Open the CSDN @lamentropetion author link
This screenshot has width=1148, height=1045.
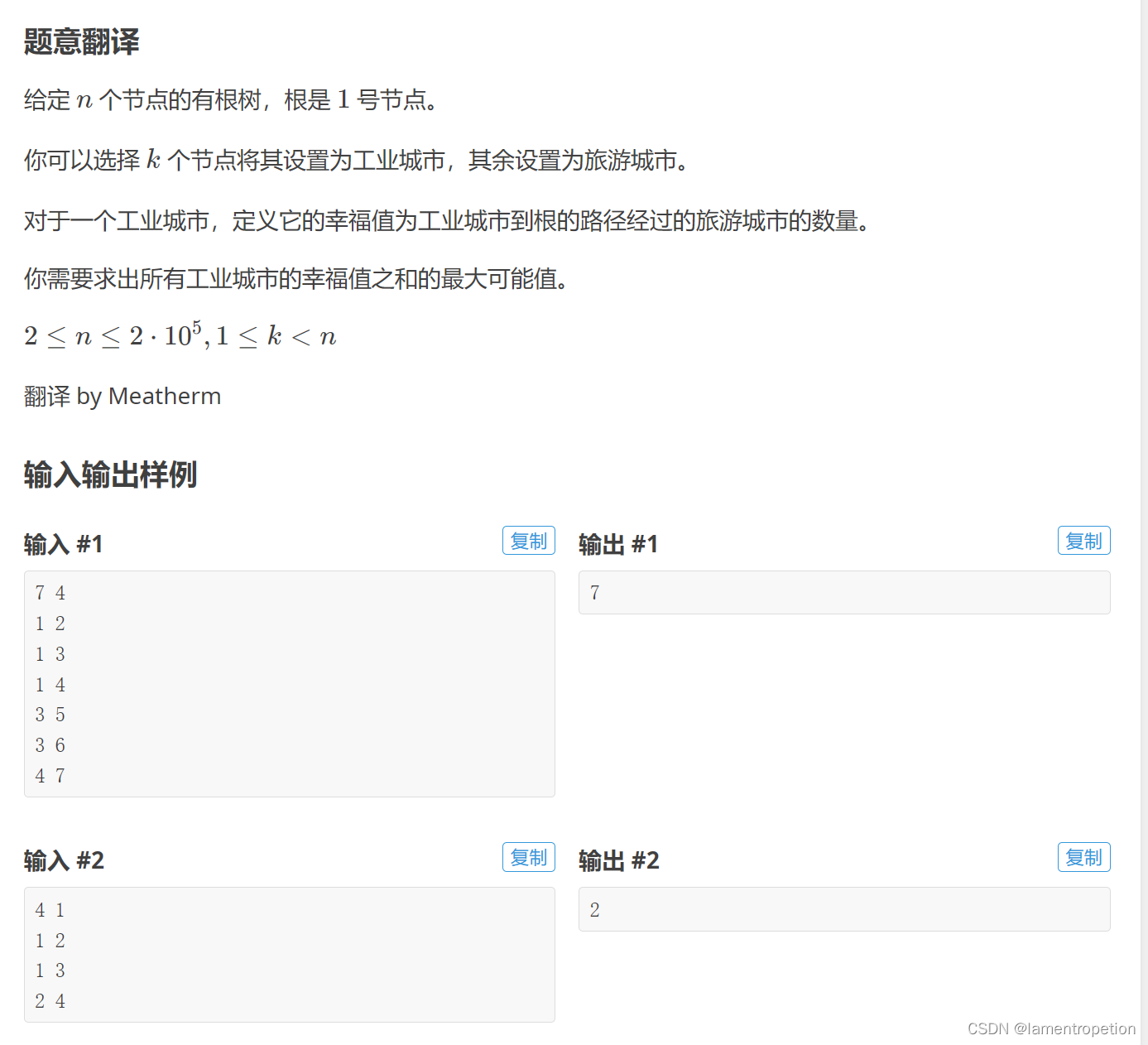pyautogui.click(x=1051, y=1028)
